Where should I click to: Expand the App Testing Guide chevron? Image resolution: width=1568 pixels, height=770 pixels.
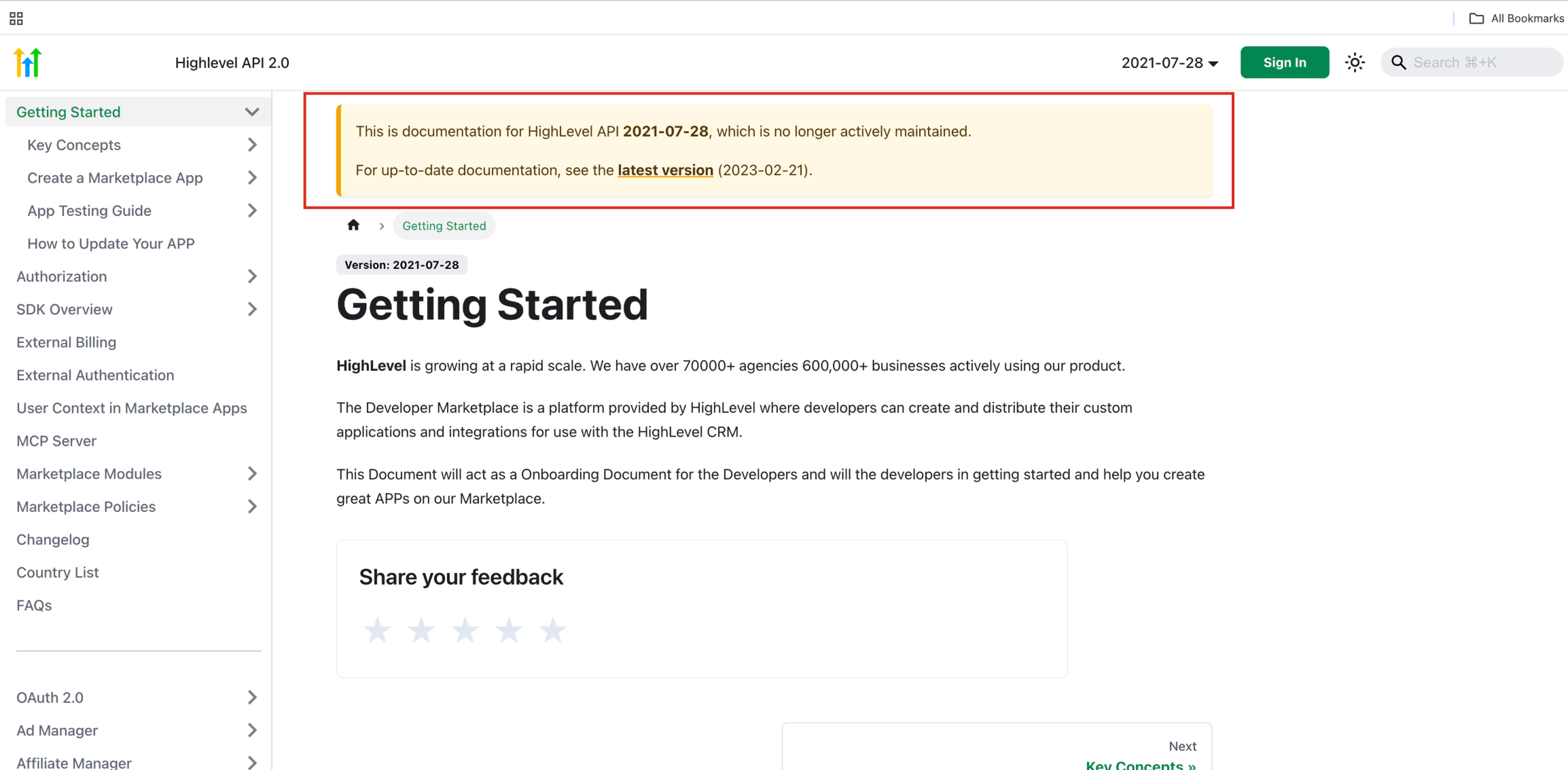[x=252, y=210]
